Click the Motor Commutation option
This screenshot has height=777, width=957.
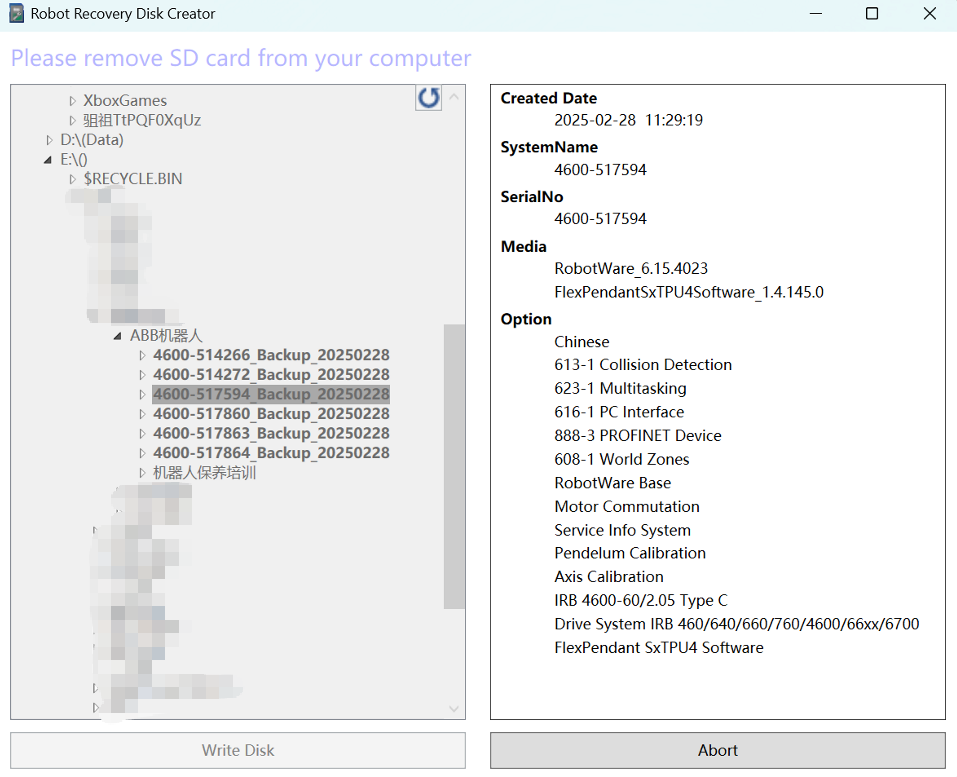627,507
